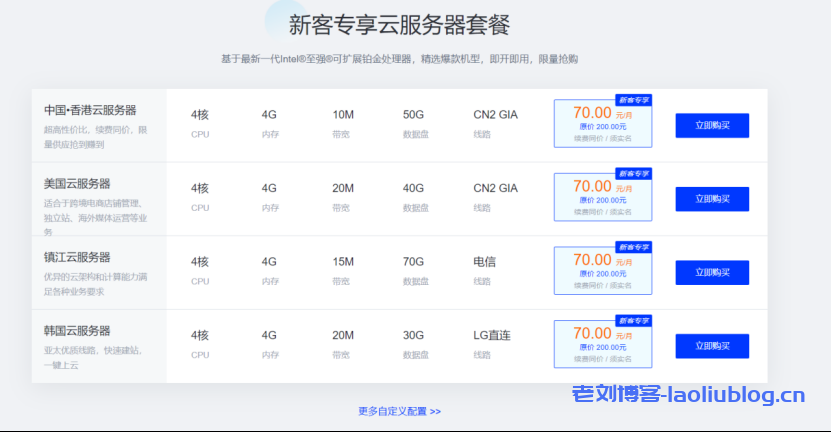Click the LG直连 line label
The image size is (831, 432).
coord(492,336)
